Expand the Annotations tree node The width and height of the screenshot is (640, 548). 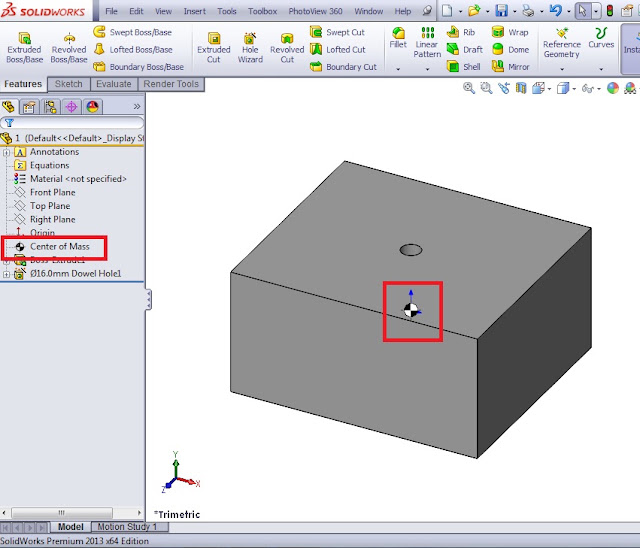tap(6, 153)
